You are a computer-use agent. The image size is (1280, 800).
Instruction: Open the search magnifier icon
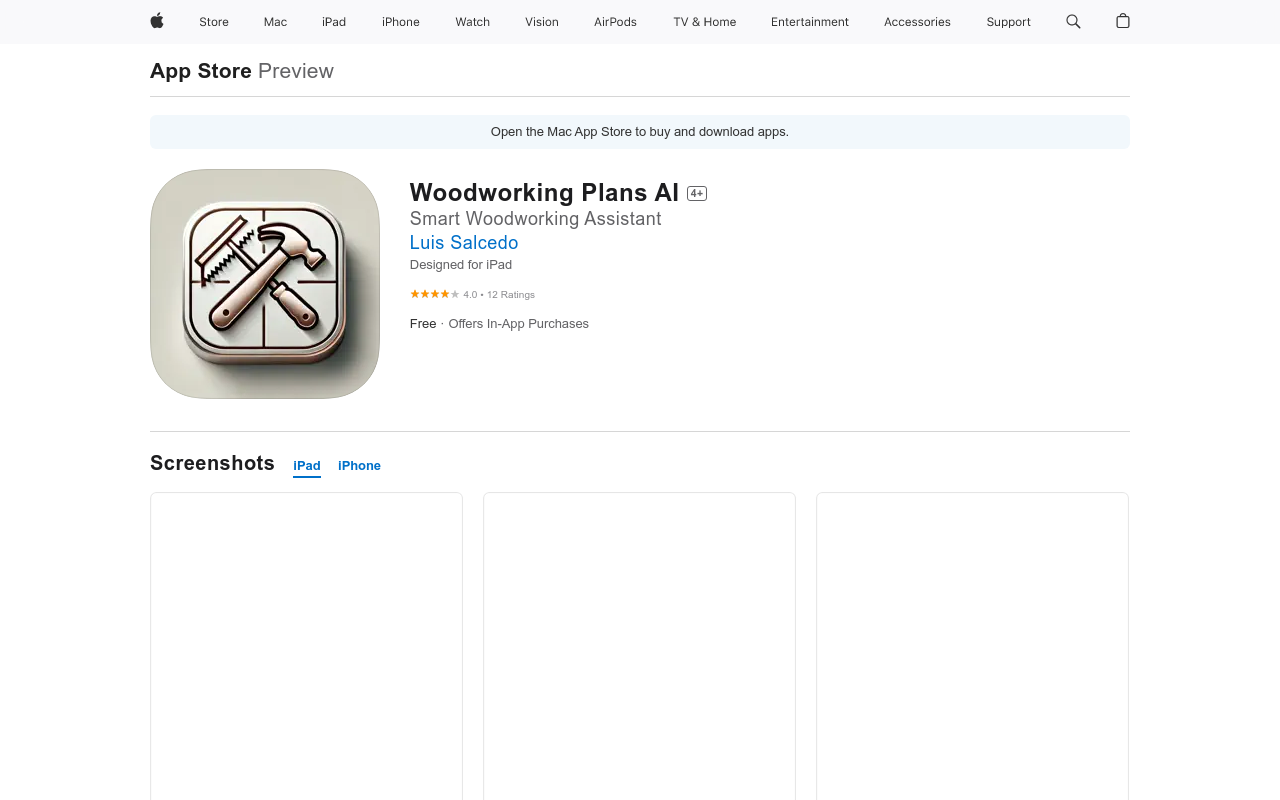click(1073, 21)
